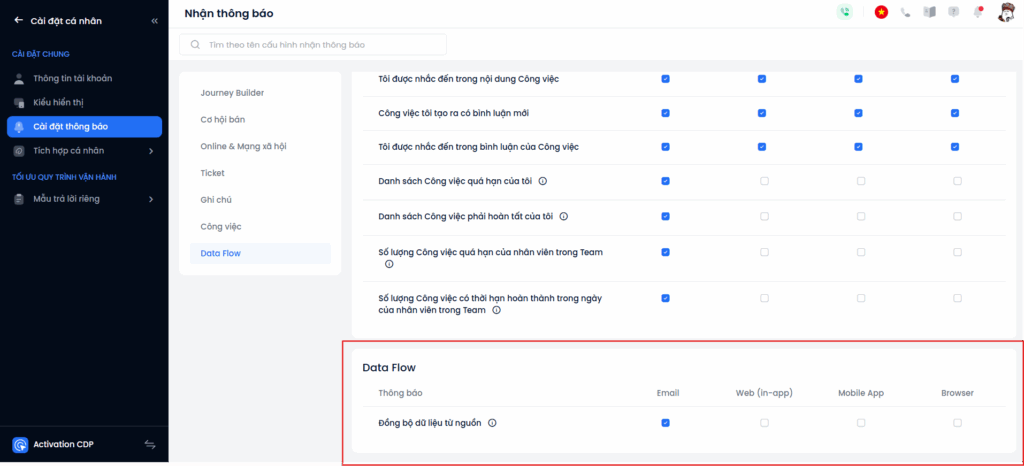Click the question mark help icon
The height and width of the screenshot is (466, 1024).
click(x=953, y=12)
